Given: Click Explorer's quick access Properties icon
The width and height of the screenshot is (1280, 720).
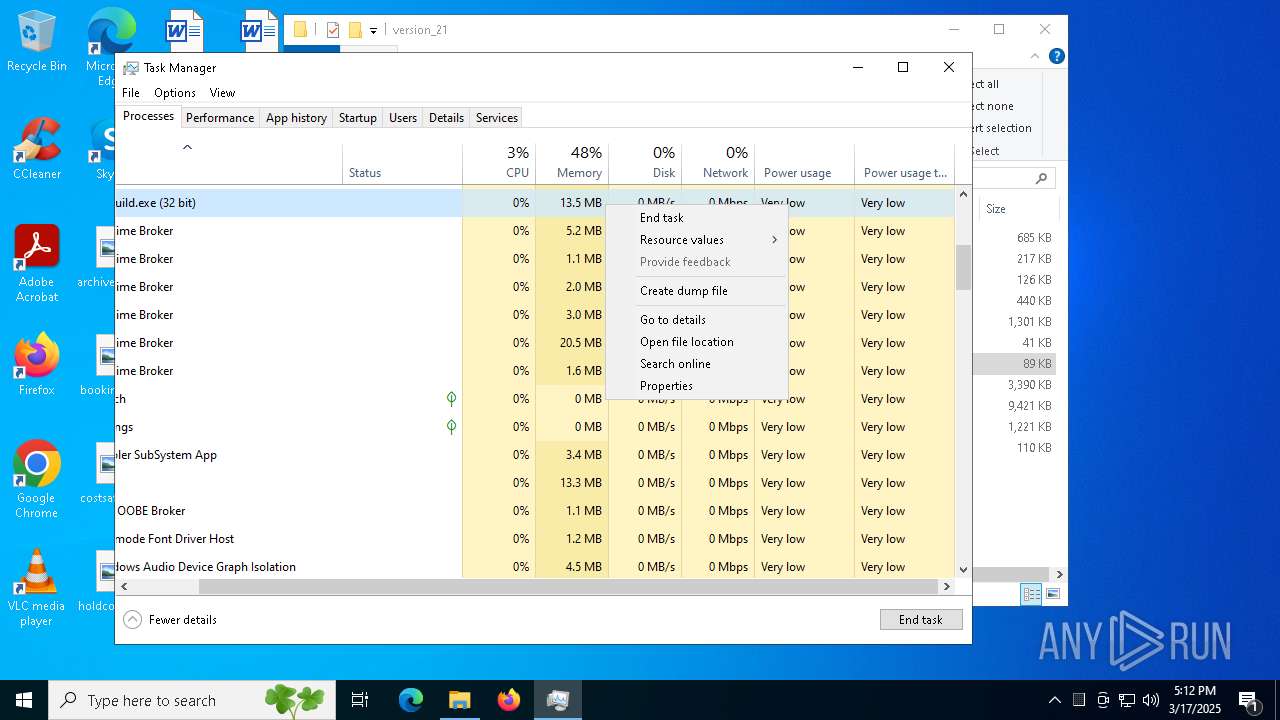Looking at the screenshot, I should pyautogui.click(x=333, y=30).
